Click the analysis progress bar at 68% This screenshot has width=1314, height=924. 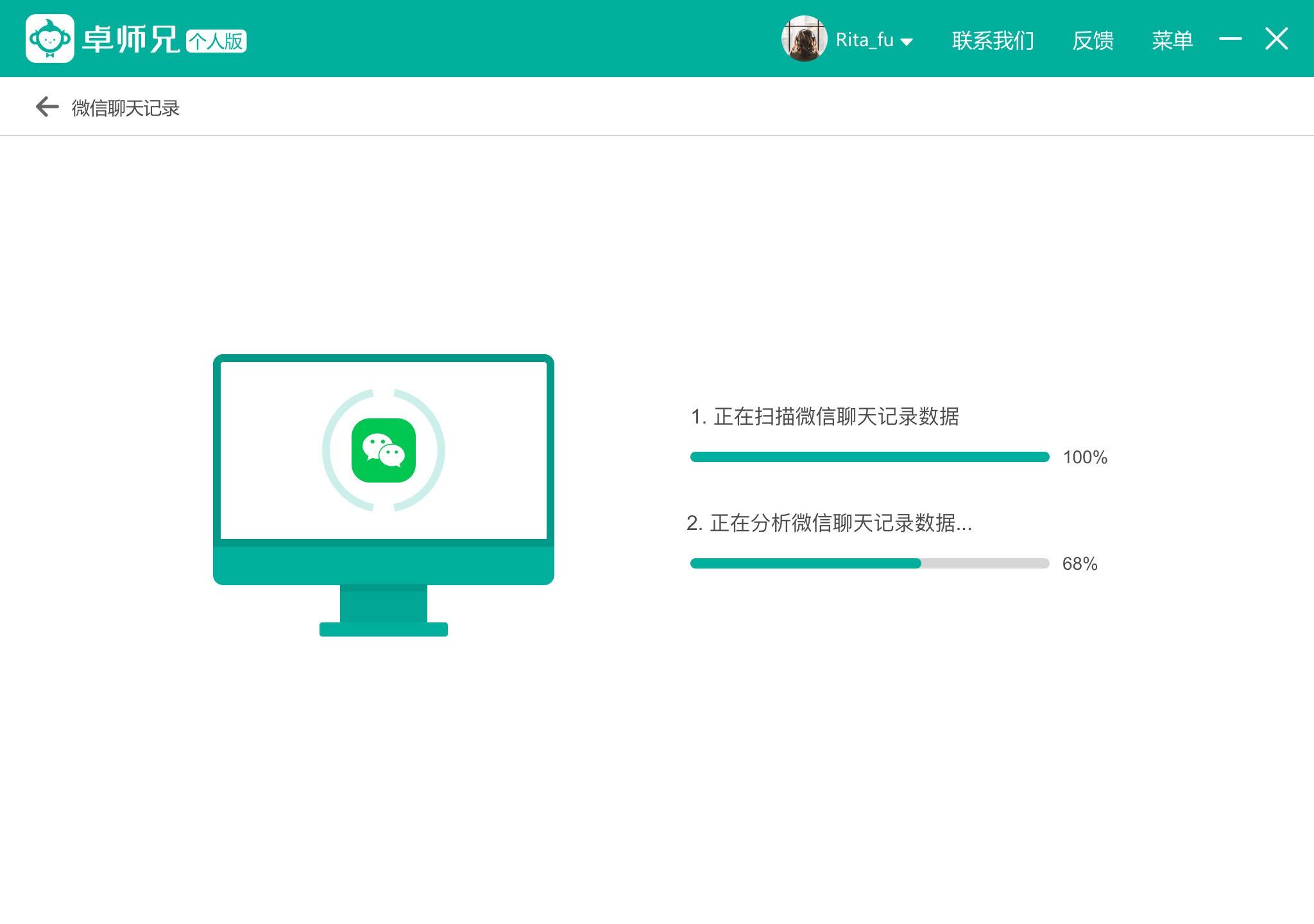coord(869,563)
